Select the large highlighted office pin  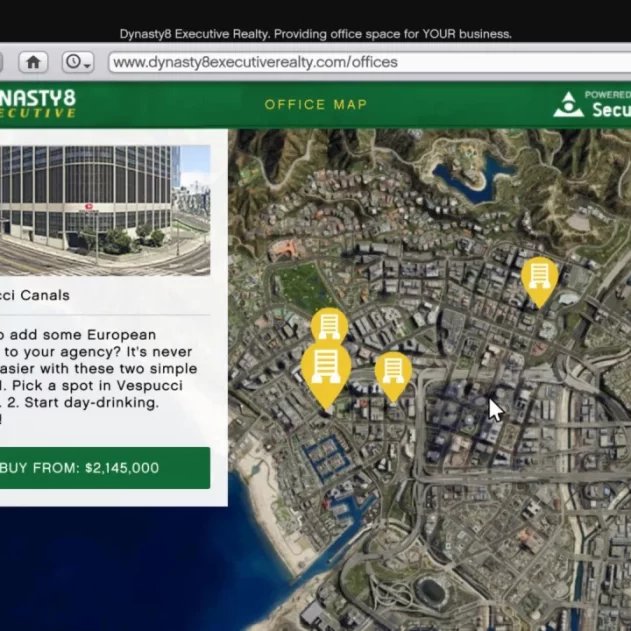(x=326, y=374)
